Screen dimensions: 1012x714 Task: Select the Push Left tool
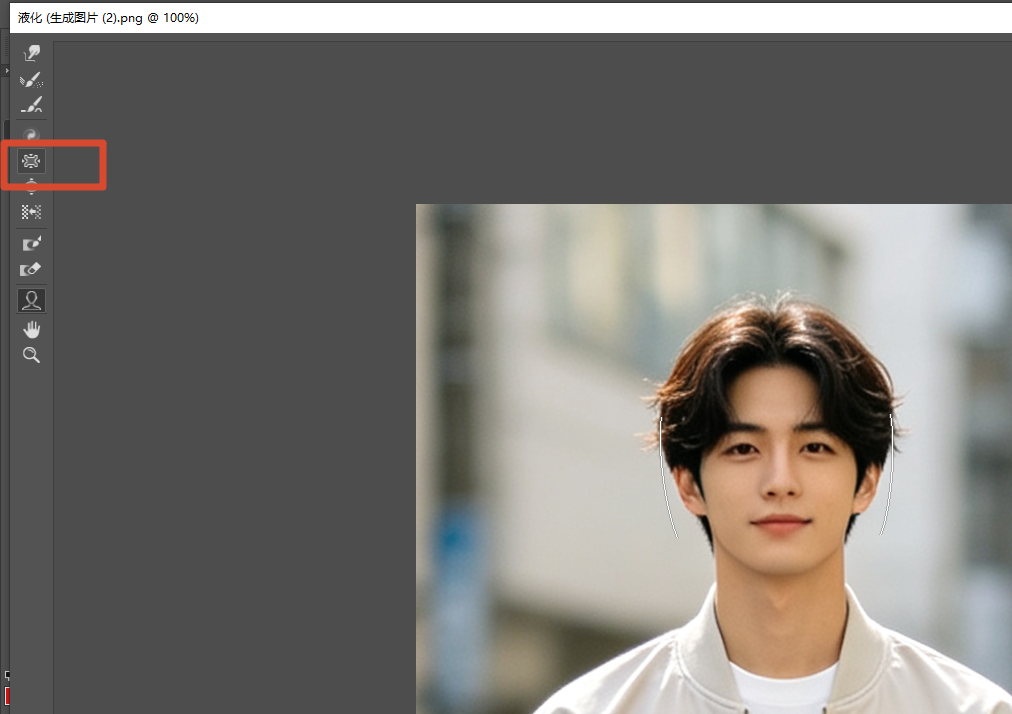coord(31,212)
